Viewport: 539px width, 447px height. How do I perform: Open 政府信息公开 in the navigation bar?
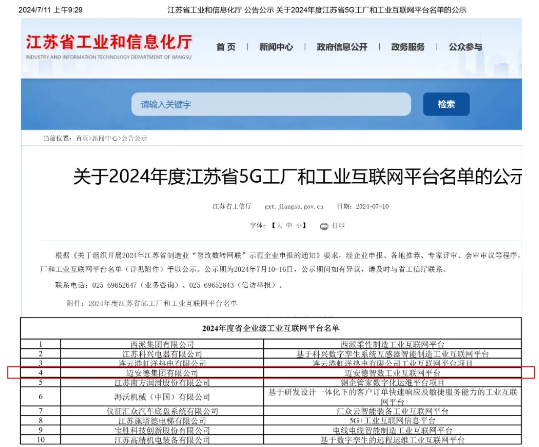click(342, 47)
